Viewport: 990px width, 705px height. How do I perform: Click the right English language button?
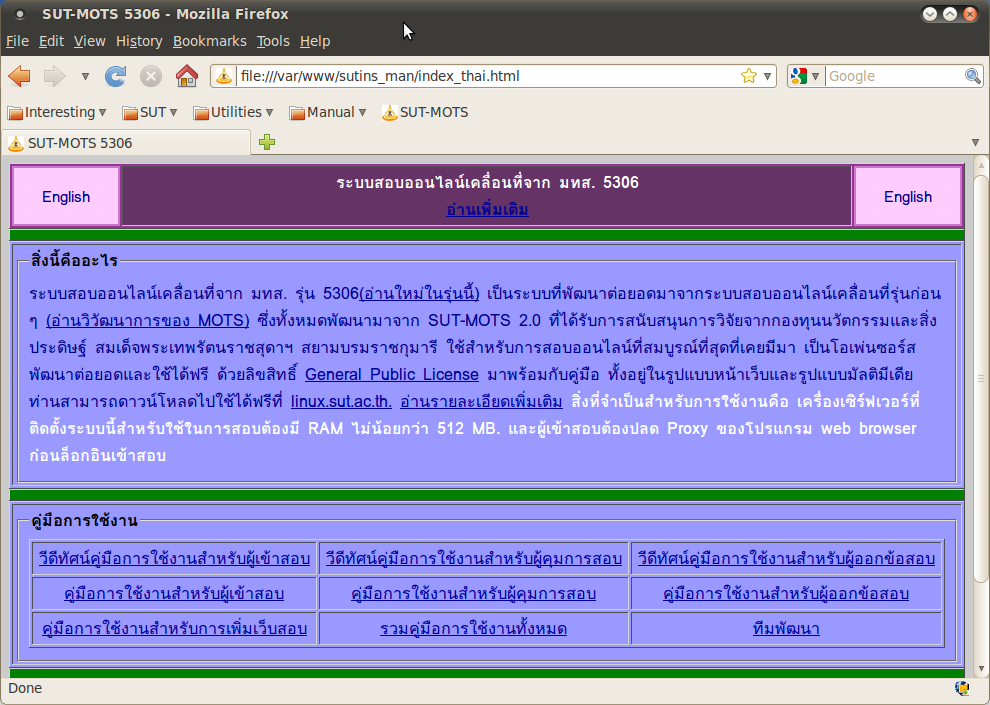pyautogui.click(x=907, y=197)
